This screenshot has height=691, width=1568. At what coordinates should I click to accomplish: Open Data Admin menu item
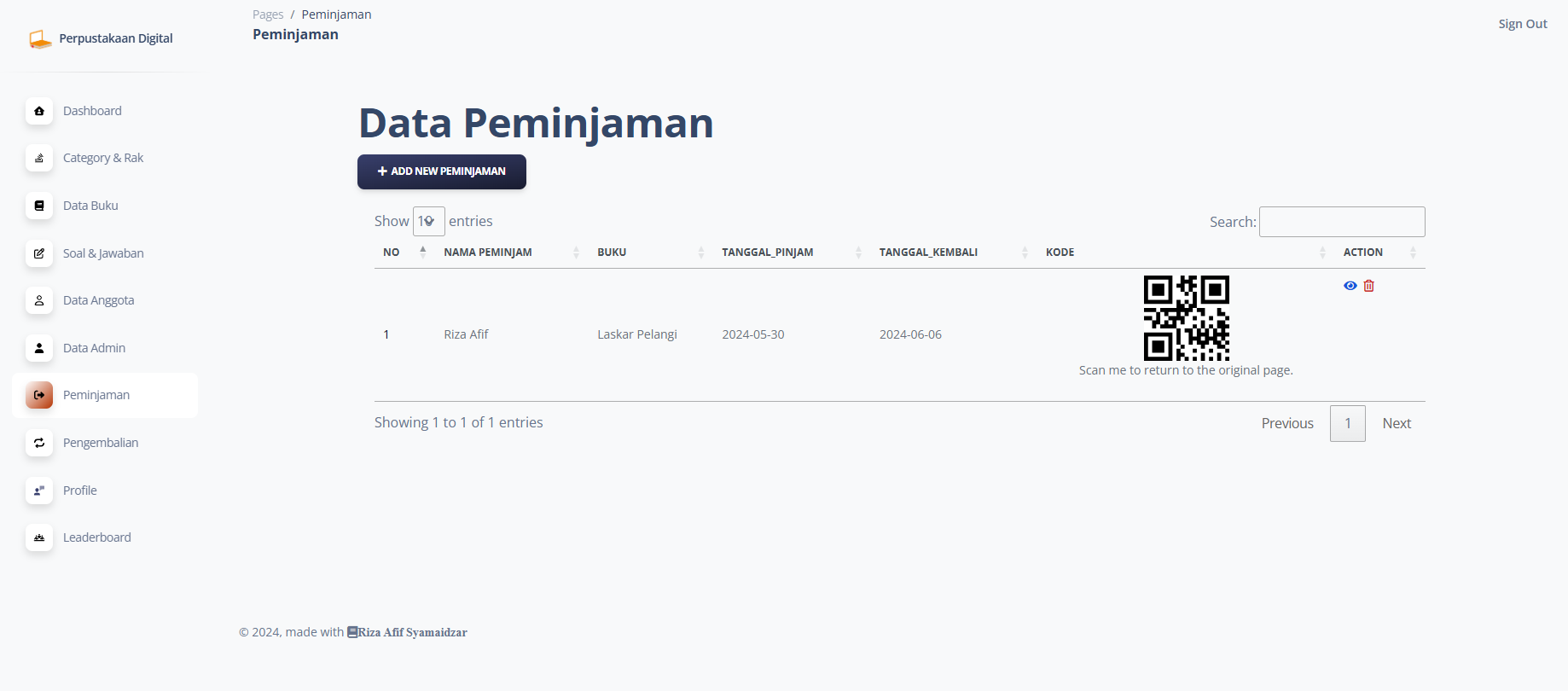[105, 348]
